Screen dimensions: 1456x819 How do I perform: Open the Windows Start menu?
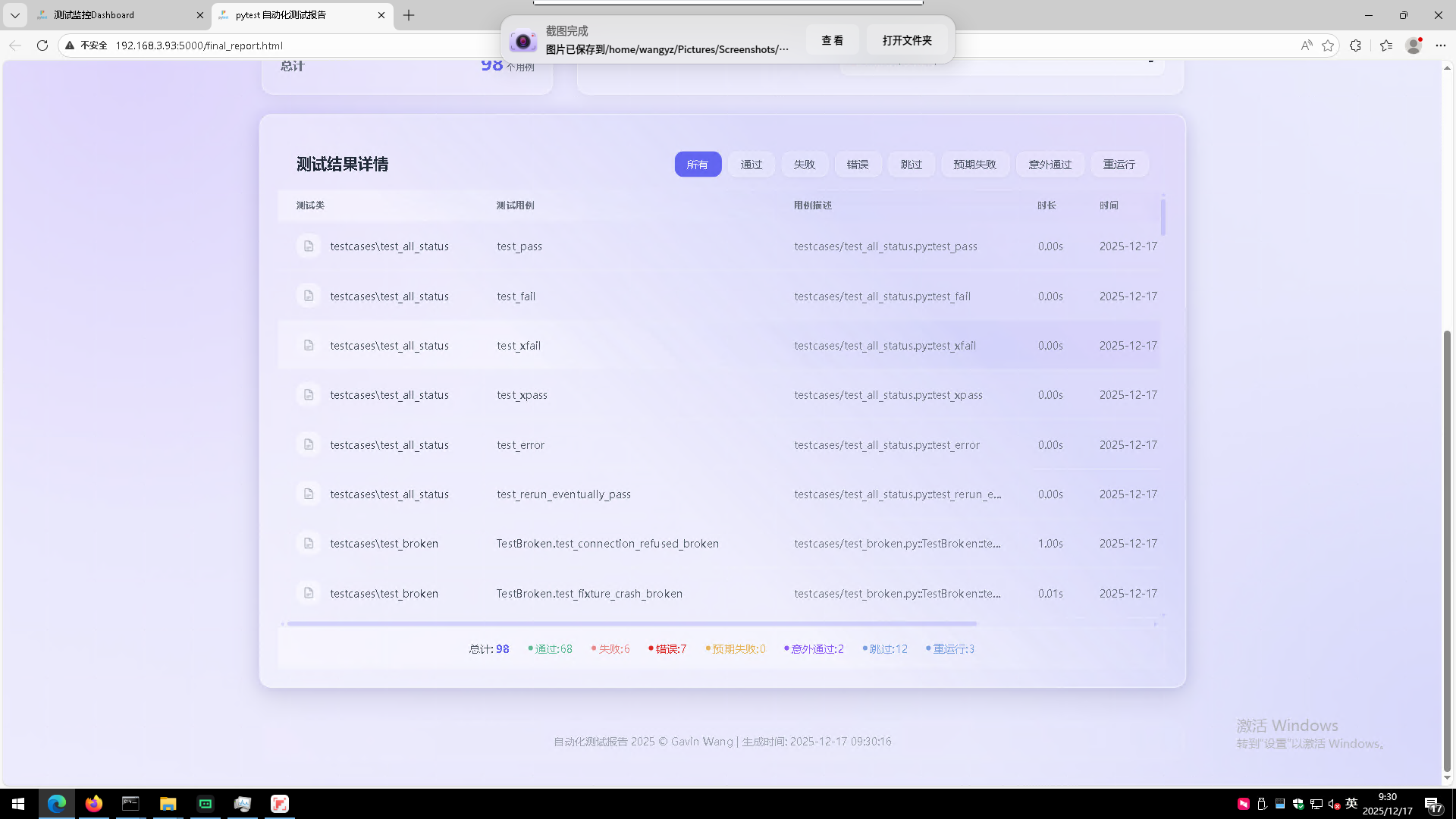point(18,804)
